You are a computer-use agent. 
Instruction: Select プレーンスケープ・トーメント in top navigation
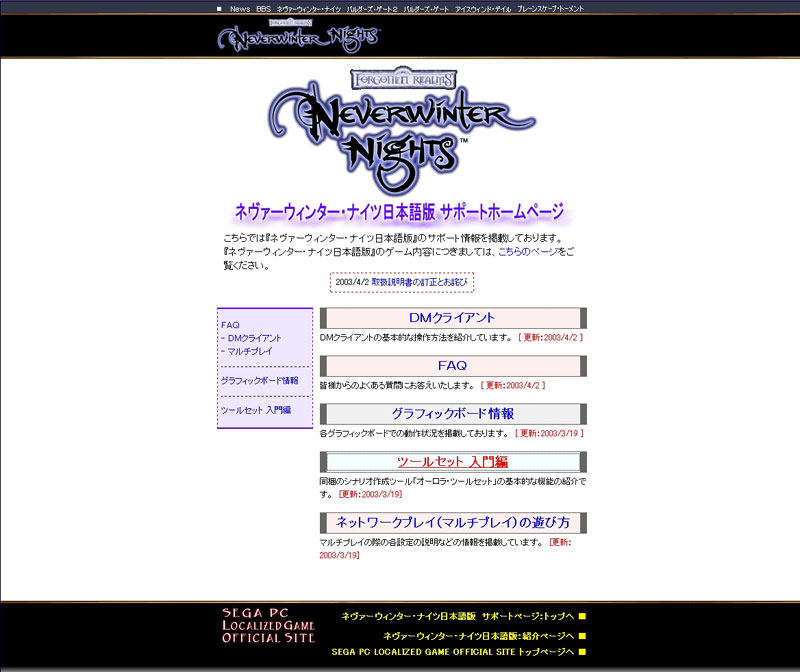tap(550, 9)
